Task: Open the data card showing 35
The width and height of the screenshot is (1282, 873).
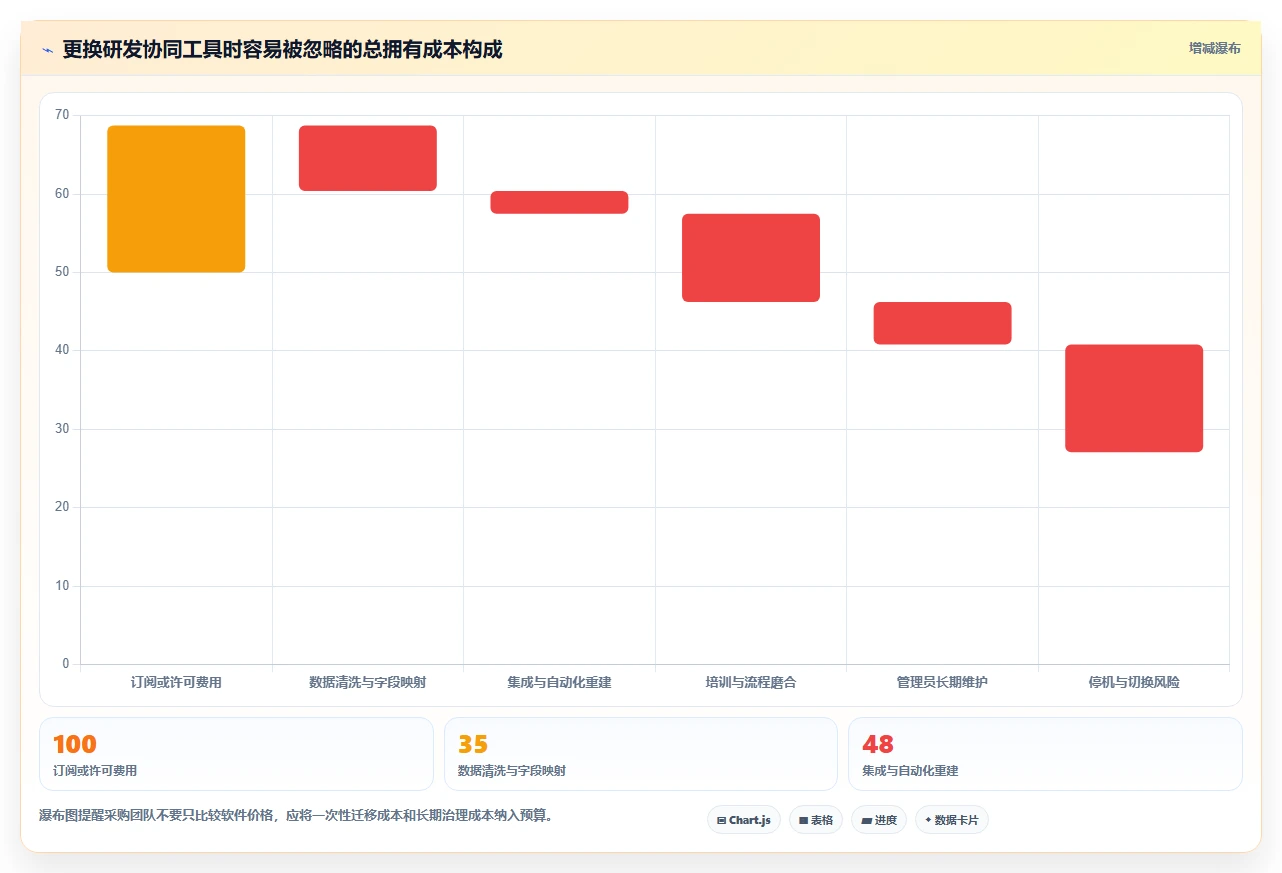Action: point(641,754)
